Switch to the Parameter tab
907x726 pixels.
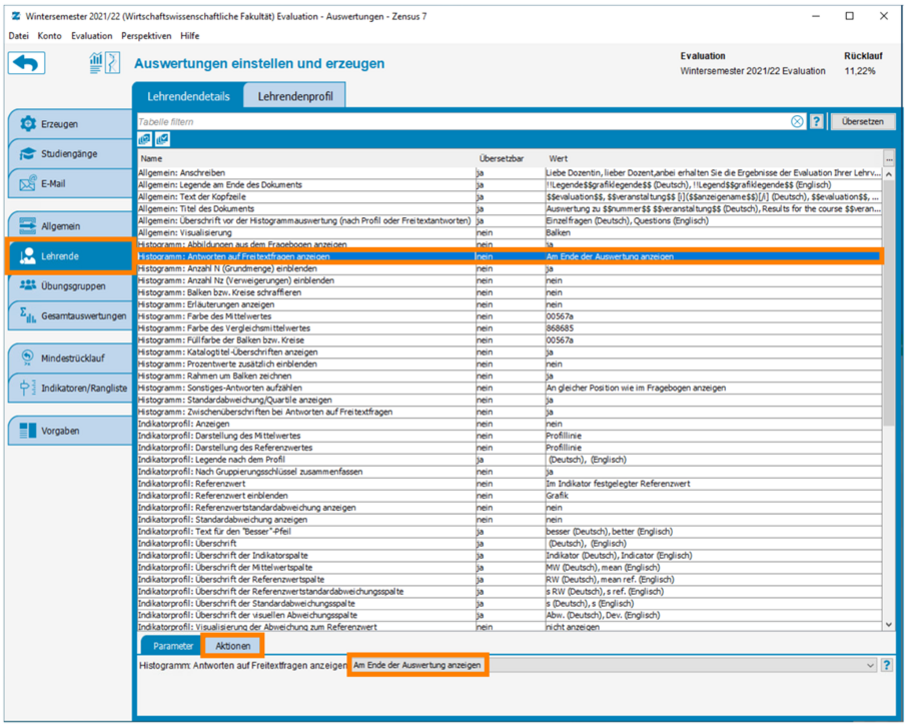click(172, 646)
